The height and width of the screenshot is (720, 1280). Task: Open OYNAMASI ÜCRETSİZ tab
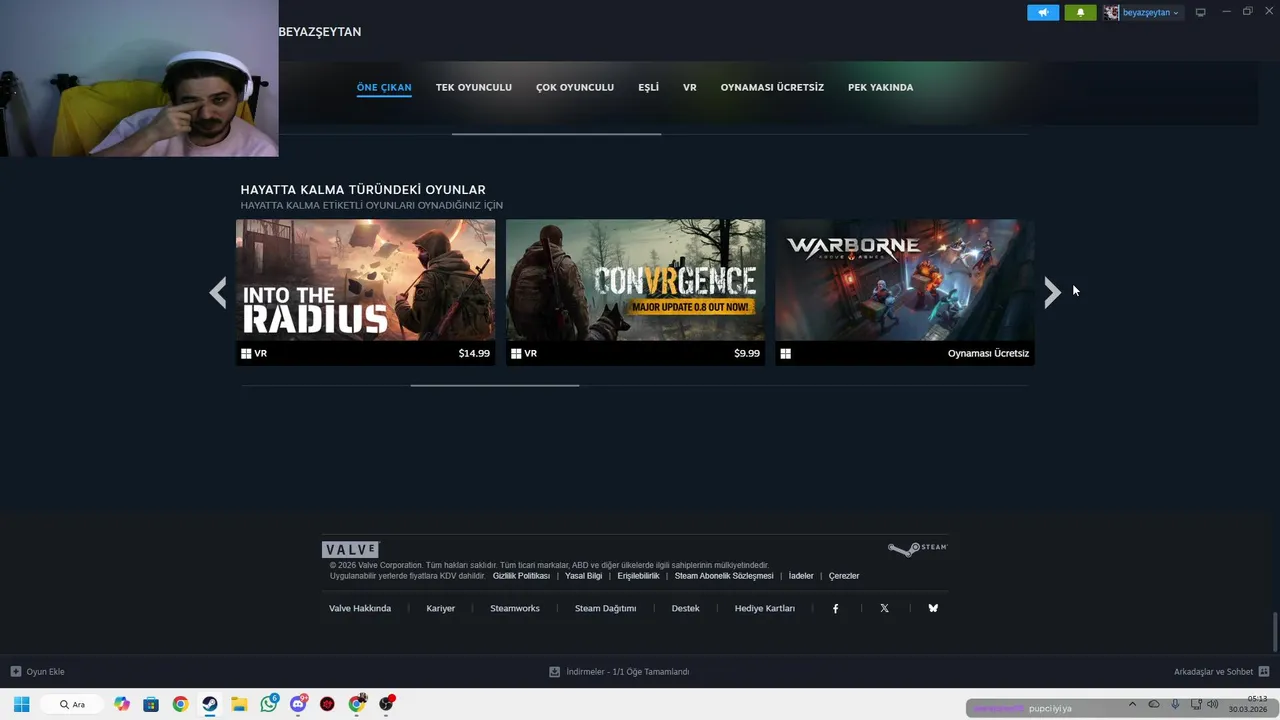(x=772, y=87)
